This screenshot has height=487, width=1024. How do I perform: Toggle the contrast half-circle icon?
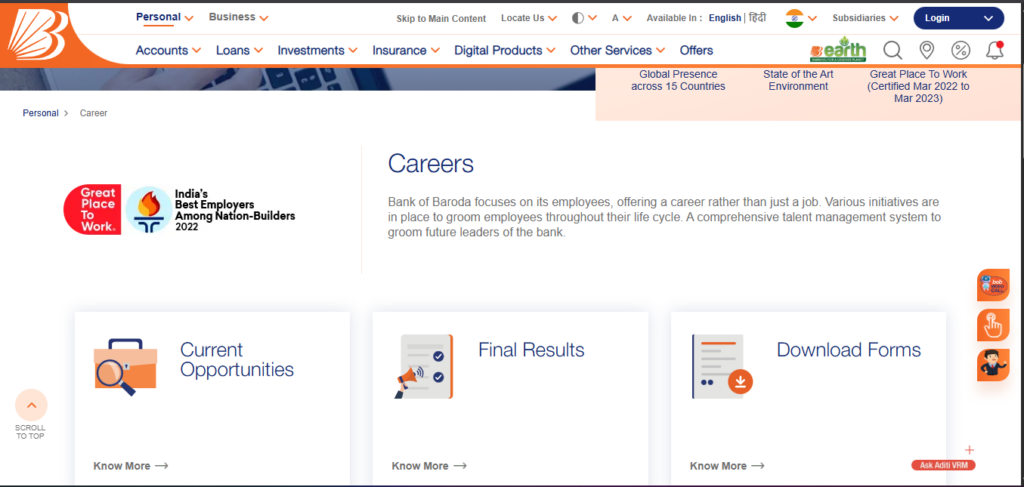tap(577, 18)
